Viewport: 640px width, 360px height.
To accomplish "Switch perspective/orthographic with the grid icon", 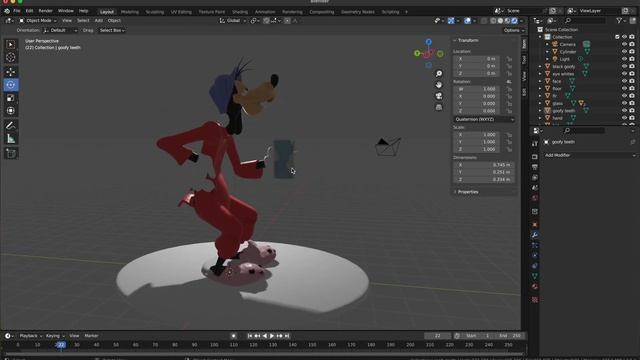I will [439, 107].
